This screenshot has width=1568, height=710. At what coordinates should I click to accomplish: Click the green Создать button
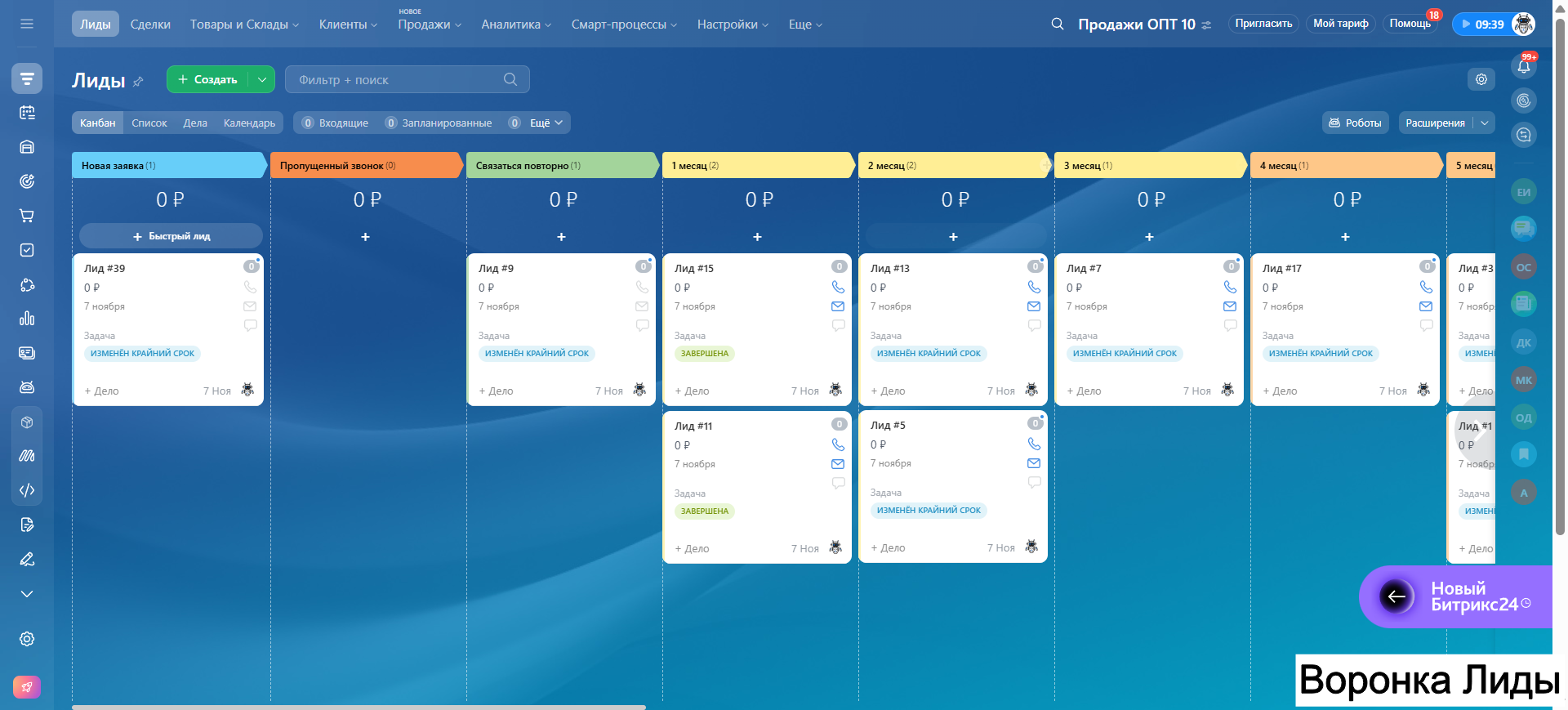(x=208, y=79)
